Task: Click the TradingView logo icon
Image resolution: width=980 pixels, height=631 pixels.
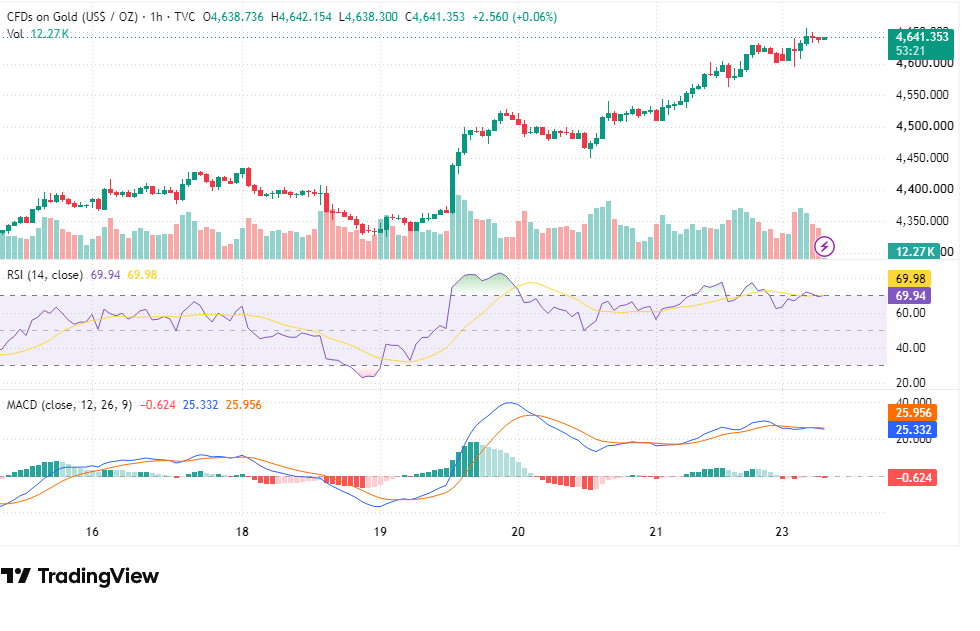Action: 16,575
